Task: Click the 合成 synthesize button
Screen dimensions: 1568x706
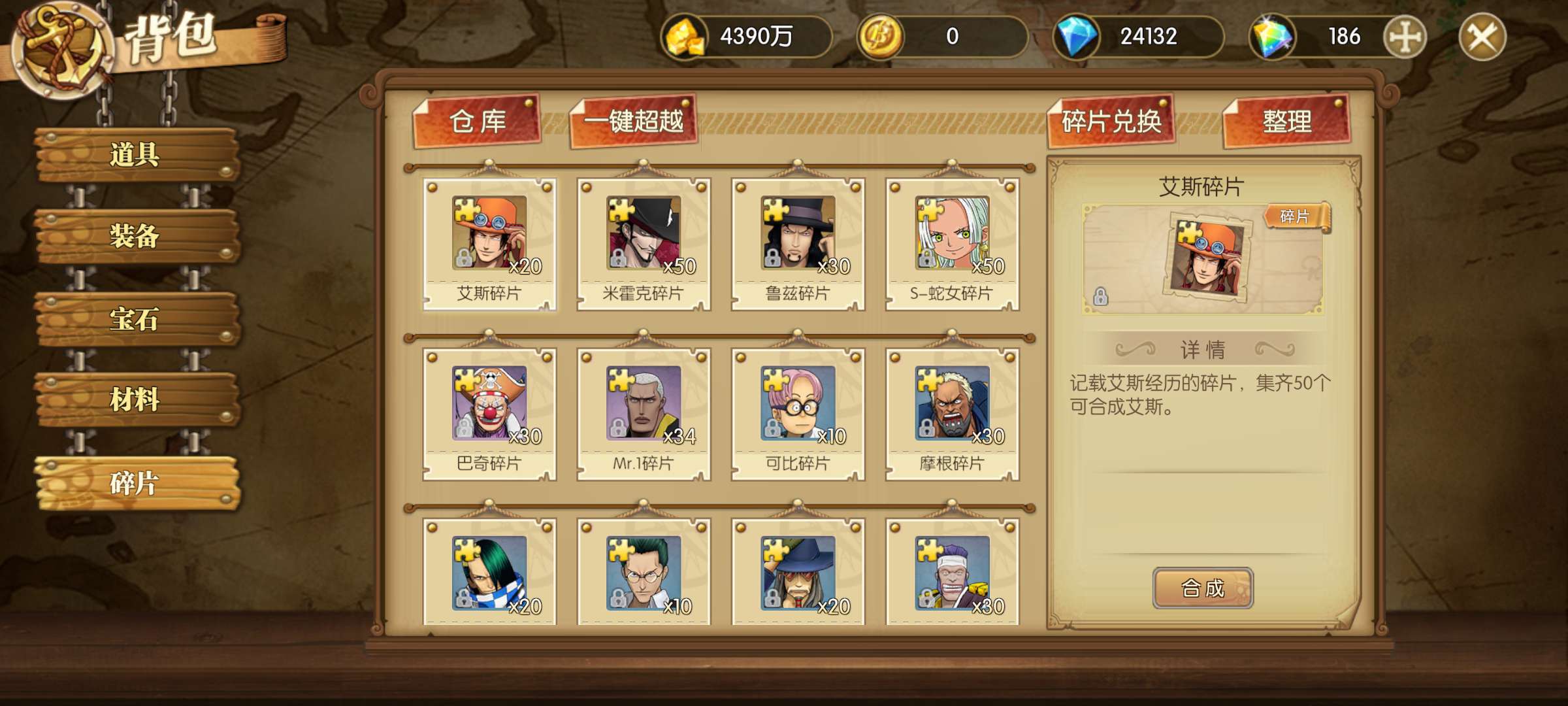Action: (x=1203, y=588)
